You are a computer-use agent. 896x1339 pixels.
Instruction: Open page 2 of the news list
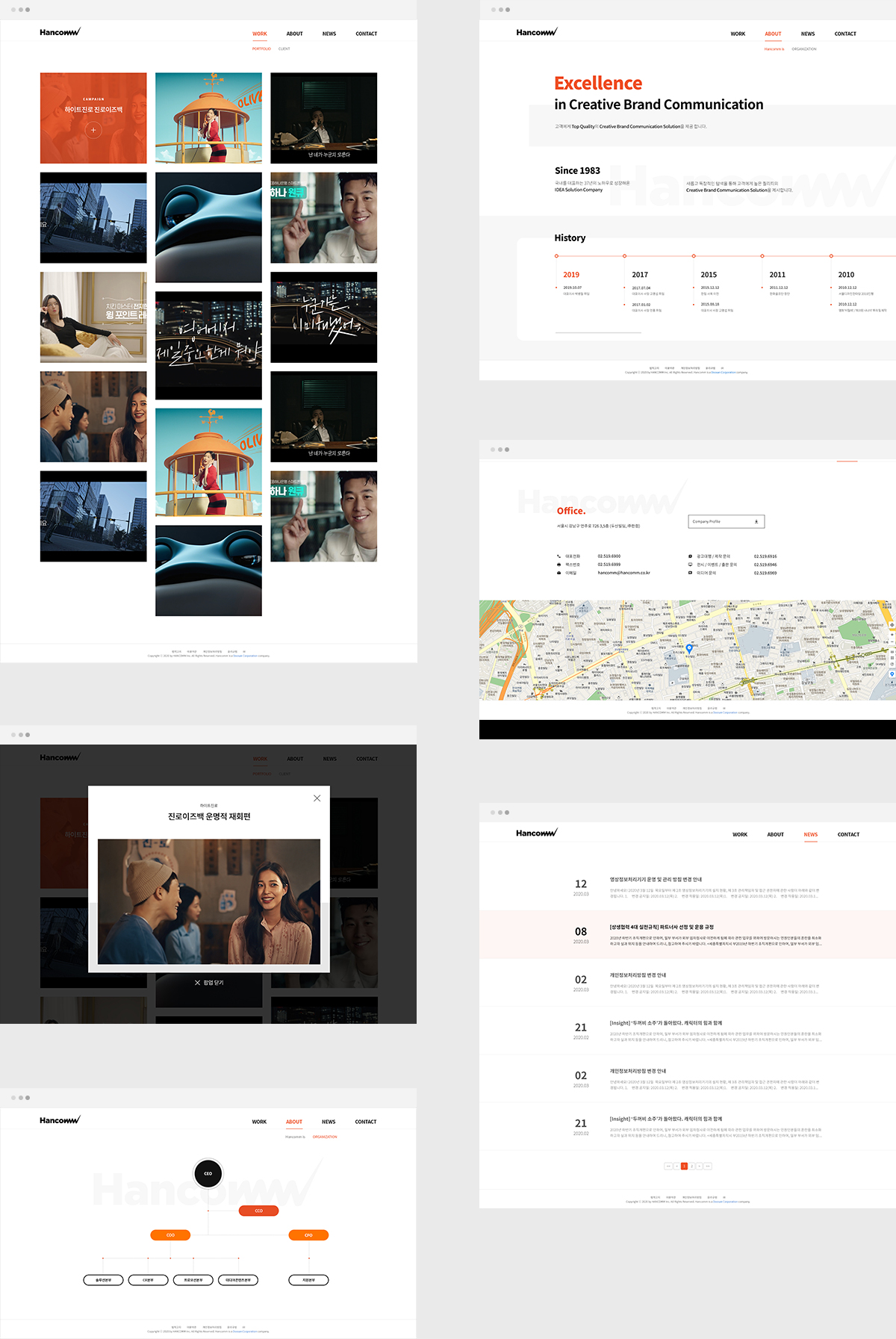[x=691, y=1166]
